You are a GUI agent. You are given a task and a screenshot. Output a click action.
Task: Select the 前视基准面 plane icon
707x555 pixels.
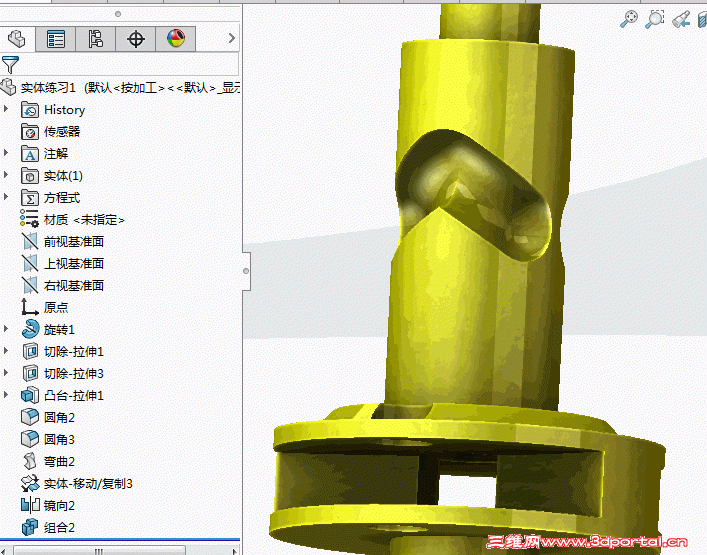[30, 241]
